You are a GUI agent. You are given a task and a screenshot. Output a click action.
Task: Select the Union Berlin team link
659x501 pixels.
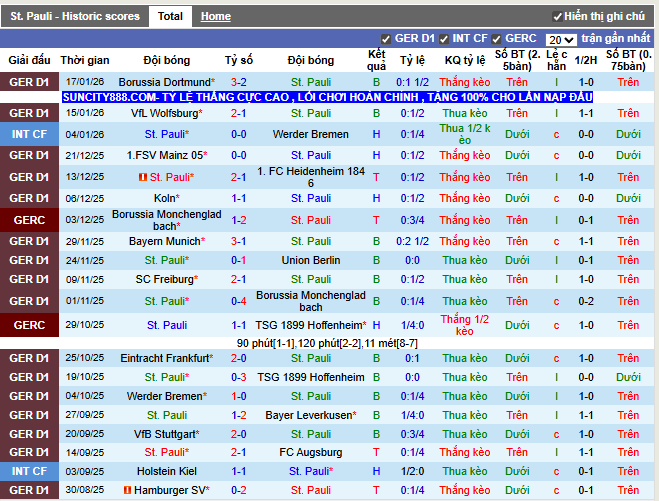click(x=311, y=260)
